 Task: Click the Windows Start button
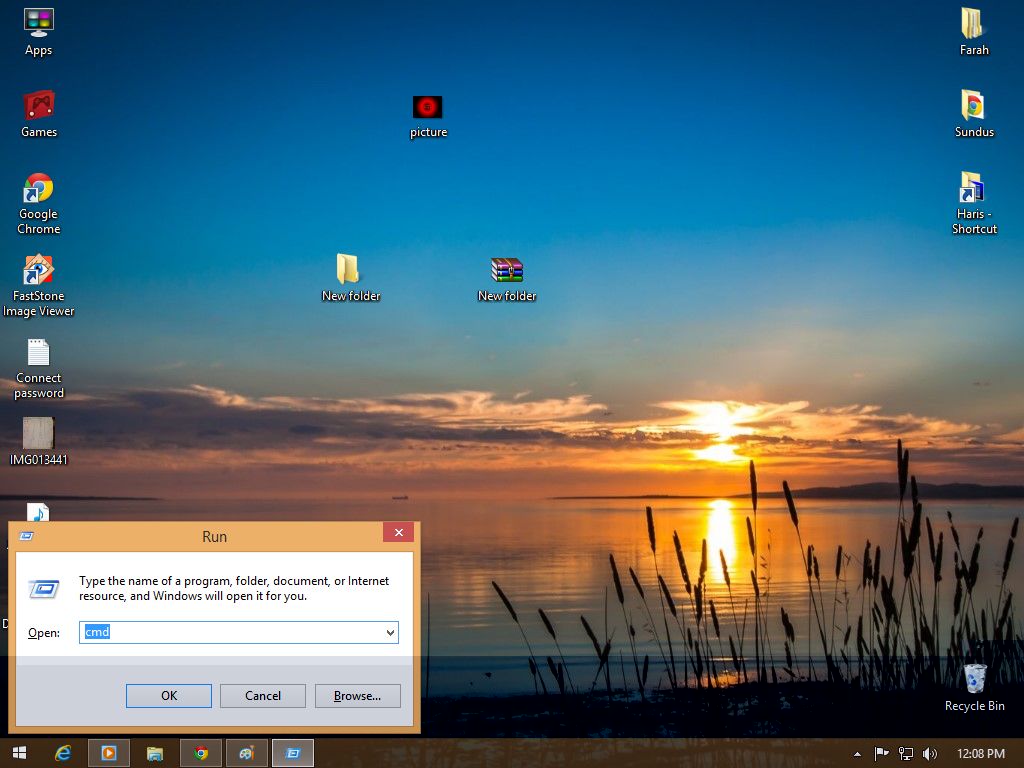point(20,754)
